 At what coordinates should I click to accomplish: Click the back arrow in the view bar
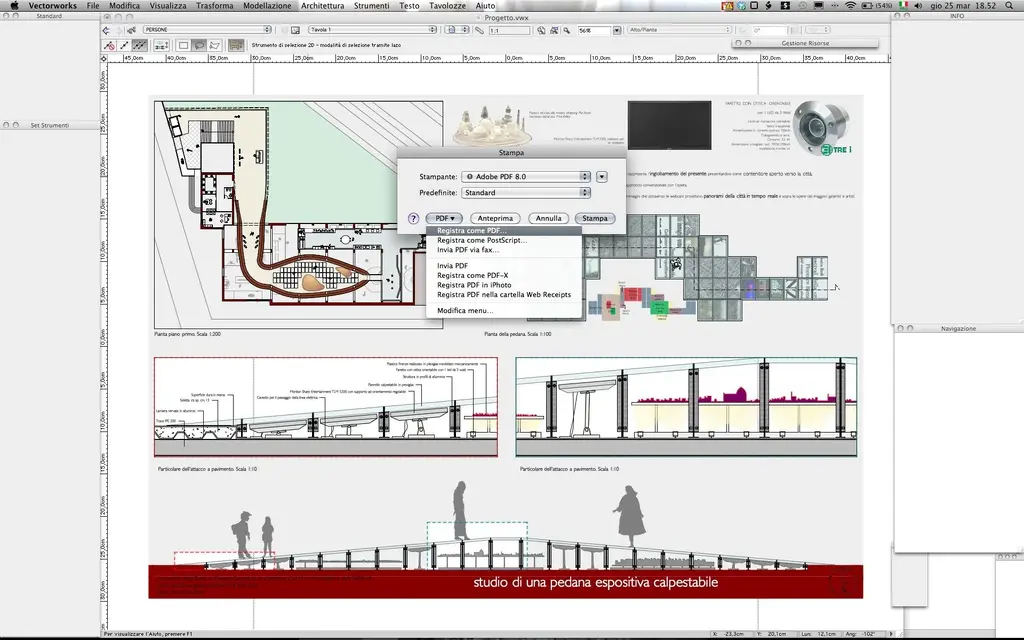[x=108, y=30]
